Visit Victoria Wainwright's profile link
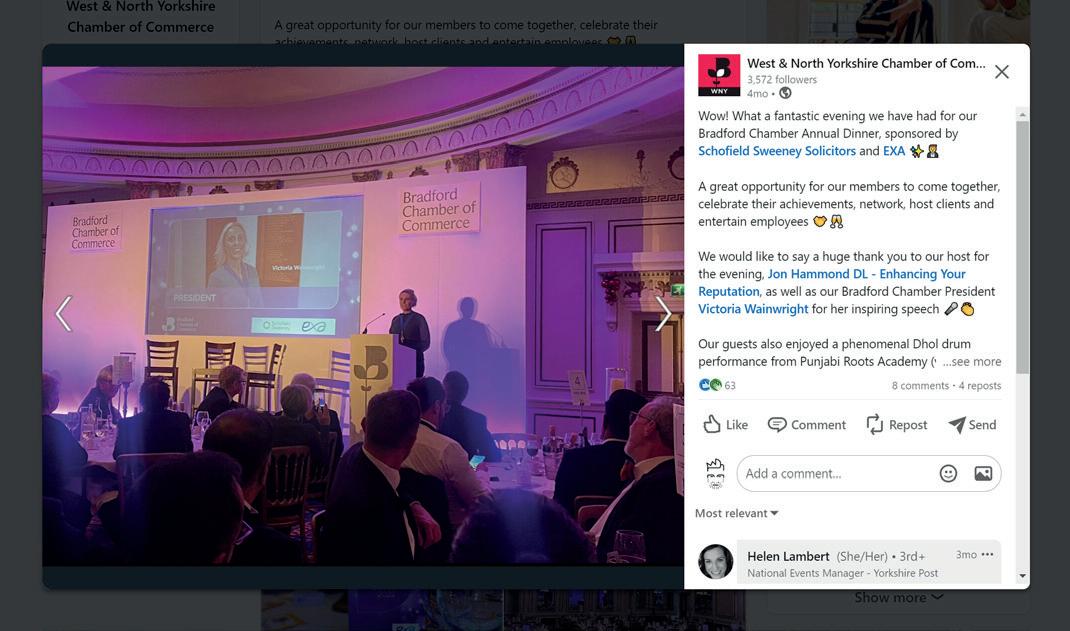Screen dimensions: 1070x631 pyautogui.click(x=753, y=309)
